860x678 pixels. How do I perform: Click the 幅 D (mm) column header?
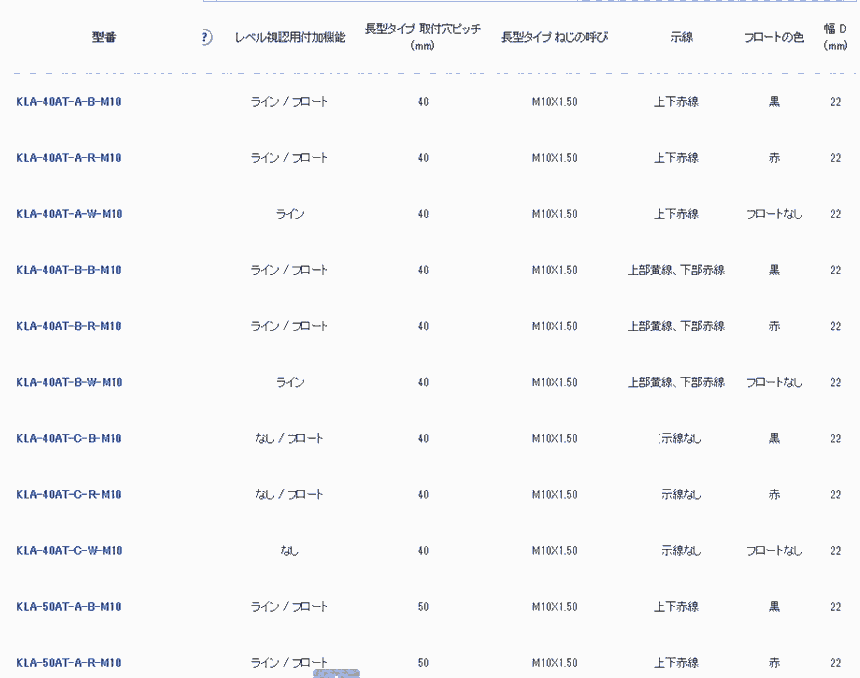(835, 37)
